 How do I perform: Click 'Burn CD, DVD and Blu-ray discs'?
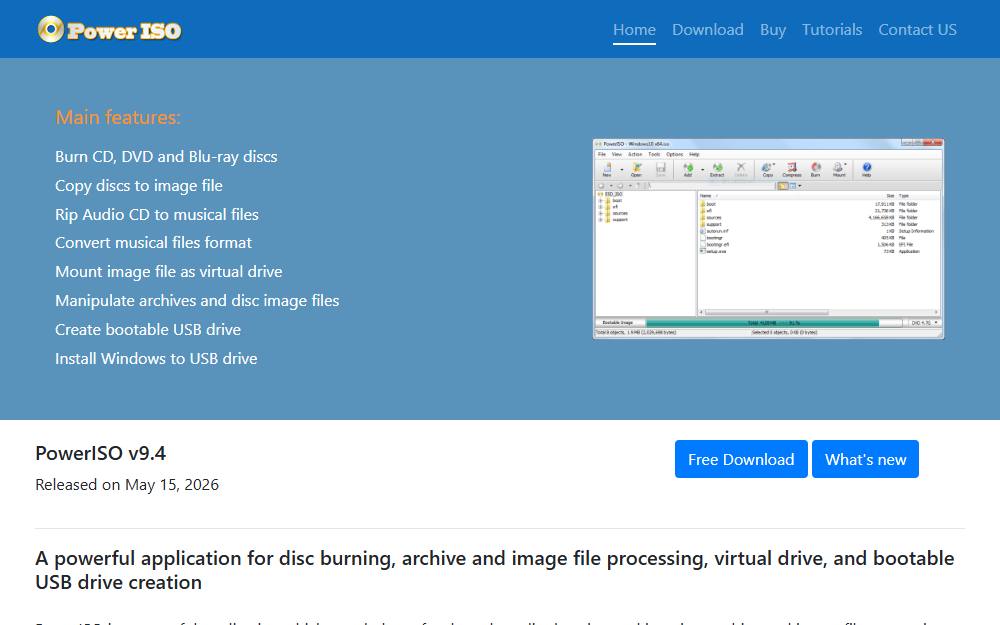coord(166,157)
